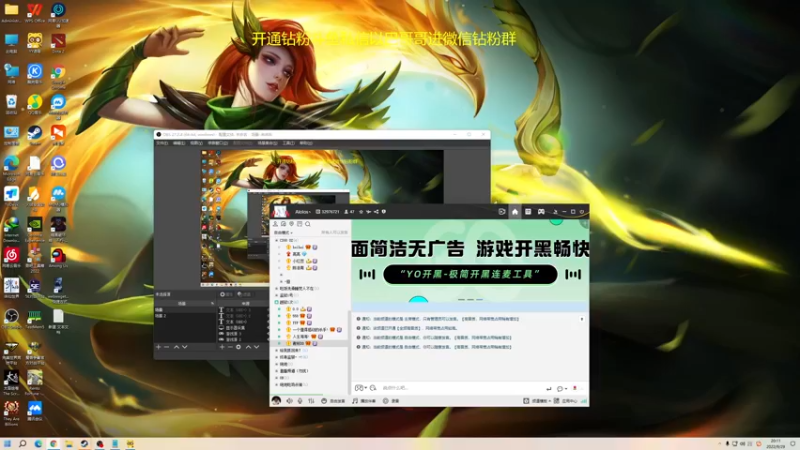Open the 帮助 menu in OBS
This screenshot has width=800, height=450.
pos(306,143)
